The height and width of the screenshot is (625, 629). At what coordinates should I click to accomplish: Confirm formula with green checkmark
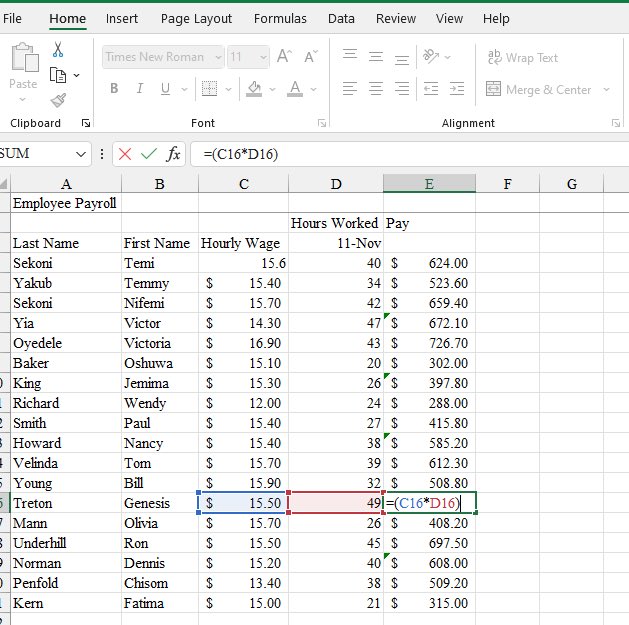coord(148,153)
